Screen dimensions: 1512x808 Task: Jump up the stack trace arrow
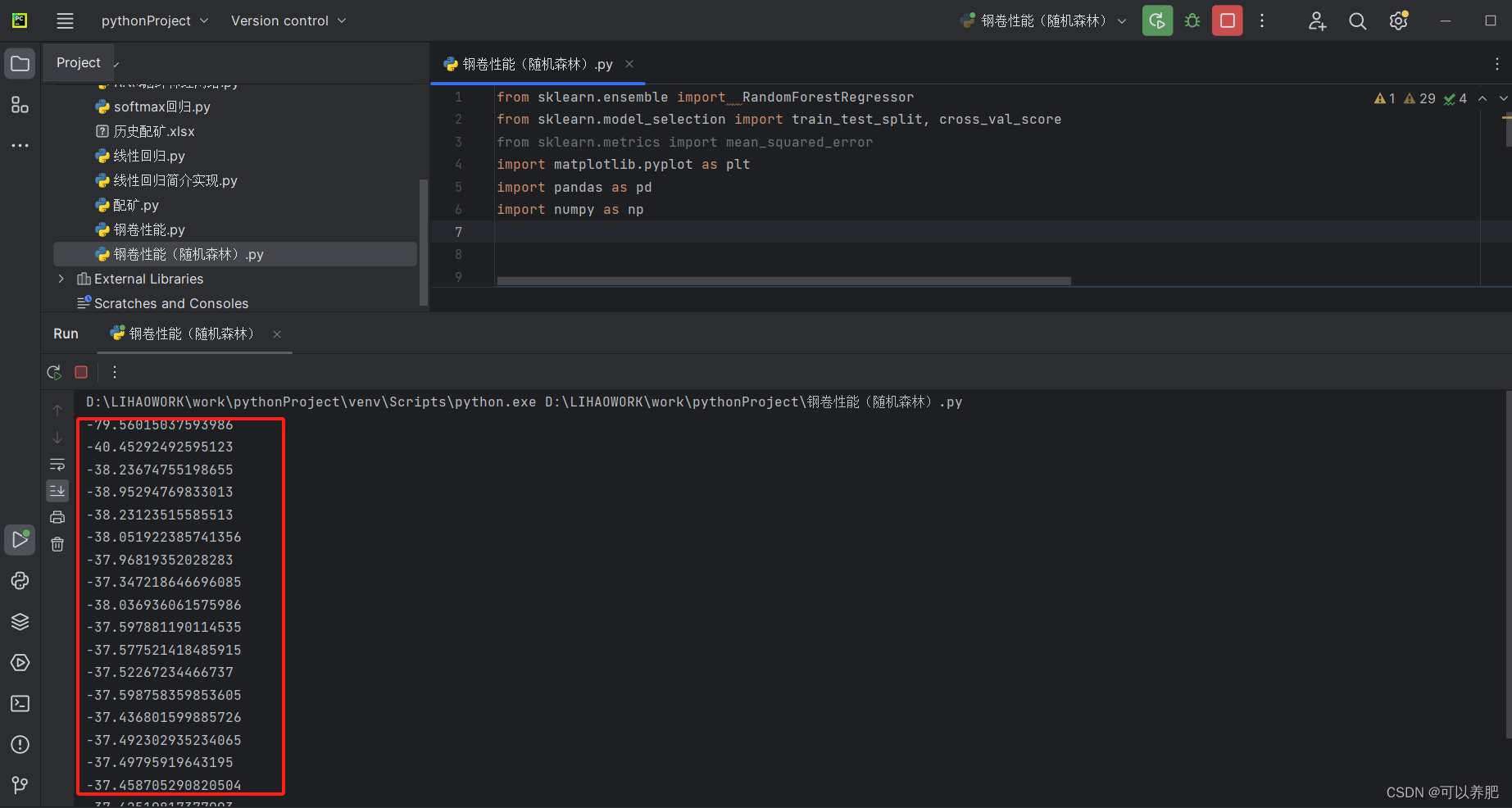tap(57, 410)
